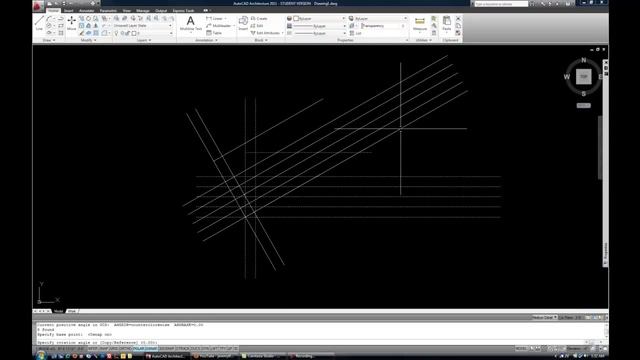Open the ByLayer color dropdown

point(319,18)
